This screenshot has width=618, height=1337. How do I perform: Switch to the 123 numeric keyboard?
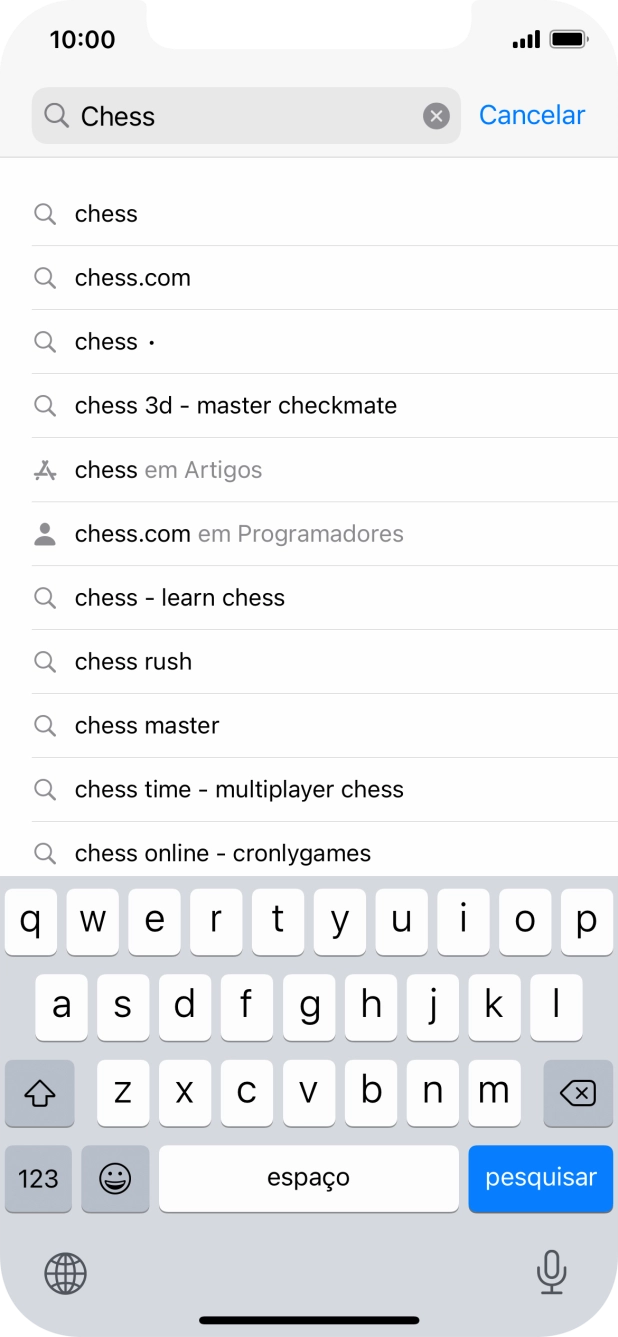pyautogui.click(x=38, y=1178)
